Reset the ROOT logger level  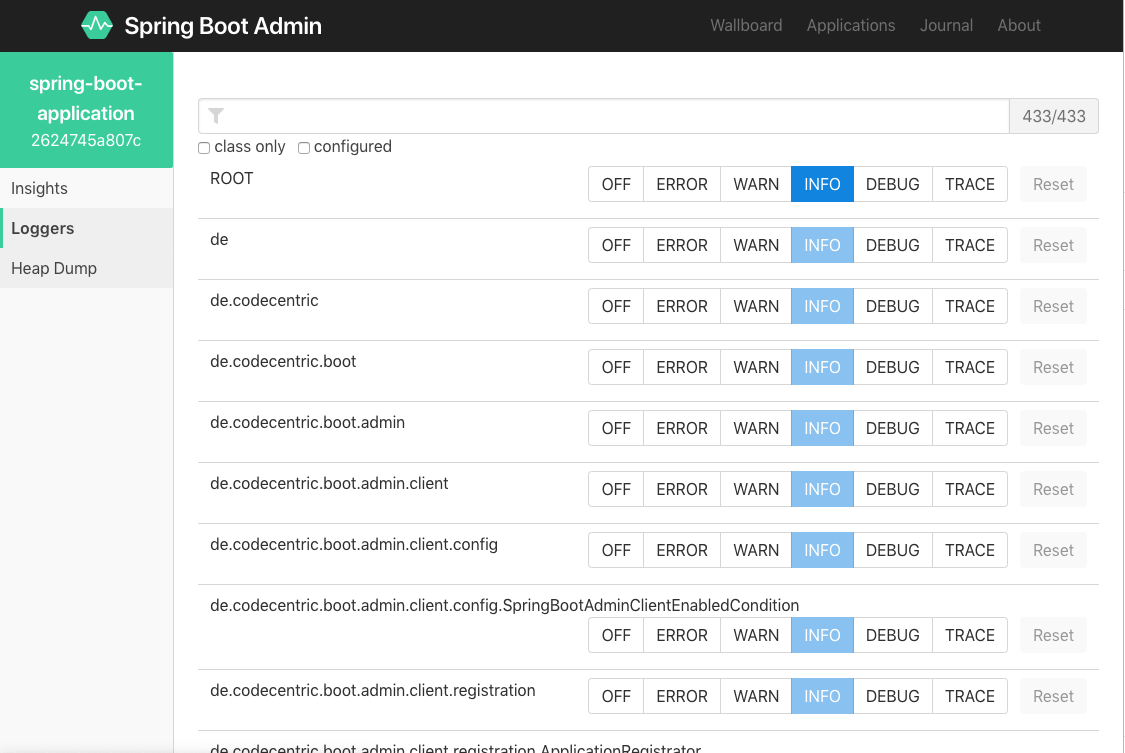click(1052, 184)
